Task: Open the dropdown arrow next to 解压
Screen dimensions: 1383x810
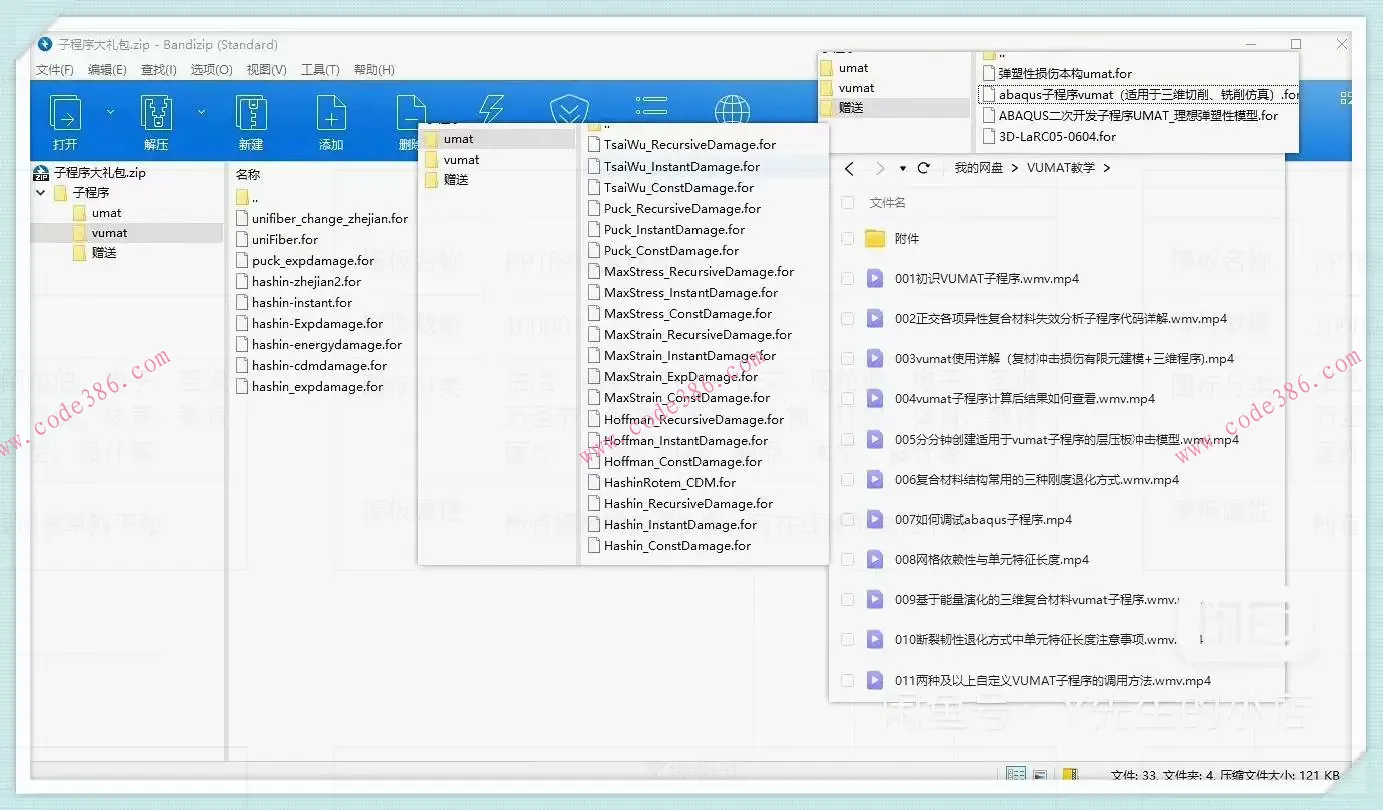Action: tap(201, 112)
